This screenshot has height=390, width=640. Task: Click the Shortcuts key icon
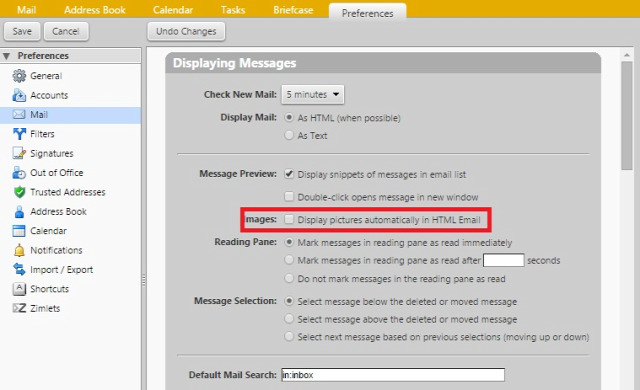coord(19,289)
